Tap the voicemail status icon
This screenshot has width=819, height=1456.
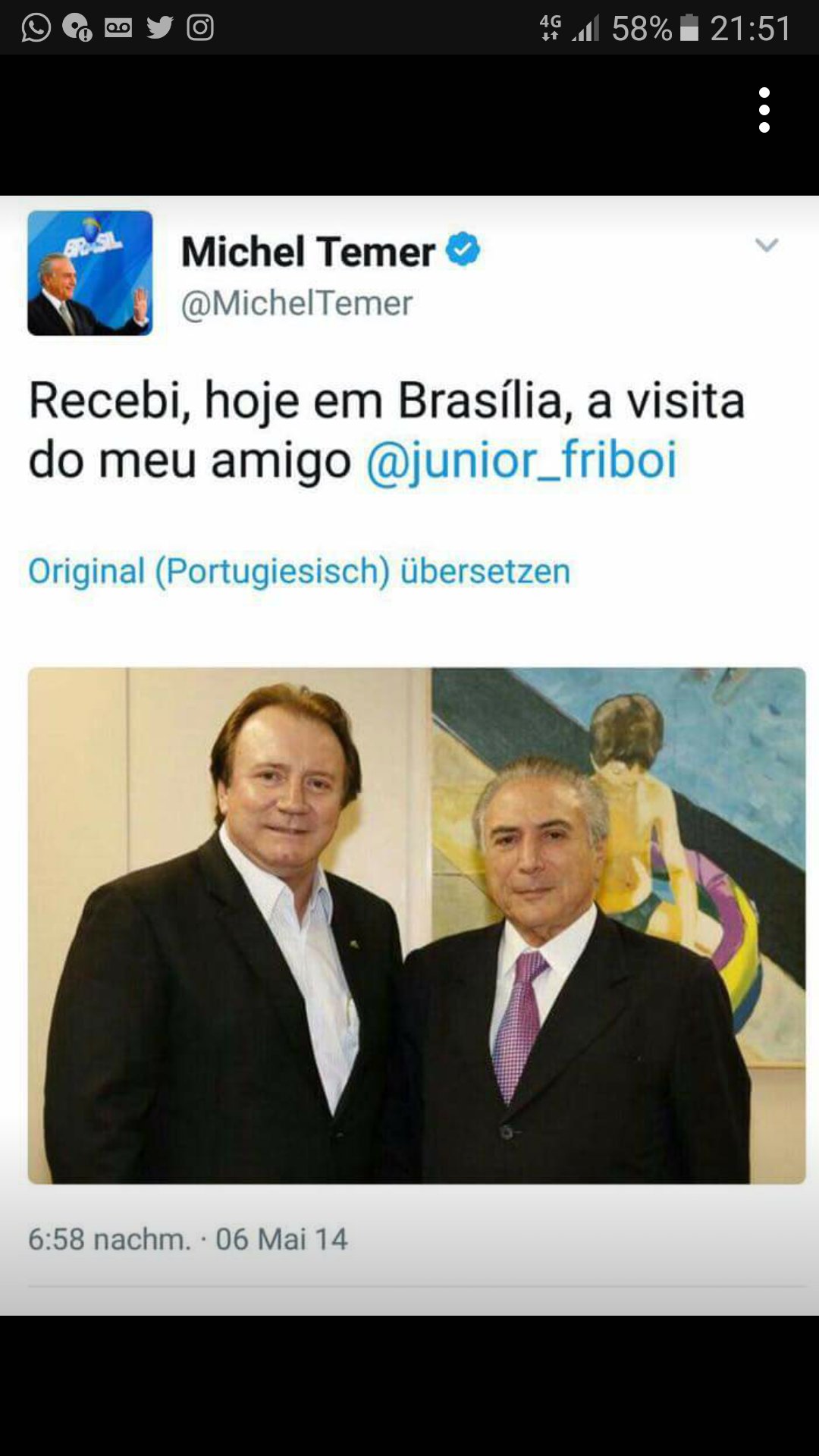click(x=118, y=28)
